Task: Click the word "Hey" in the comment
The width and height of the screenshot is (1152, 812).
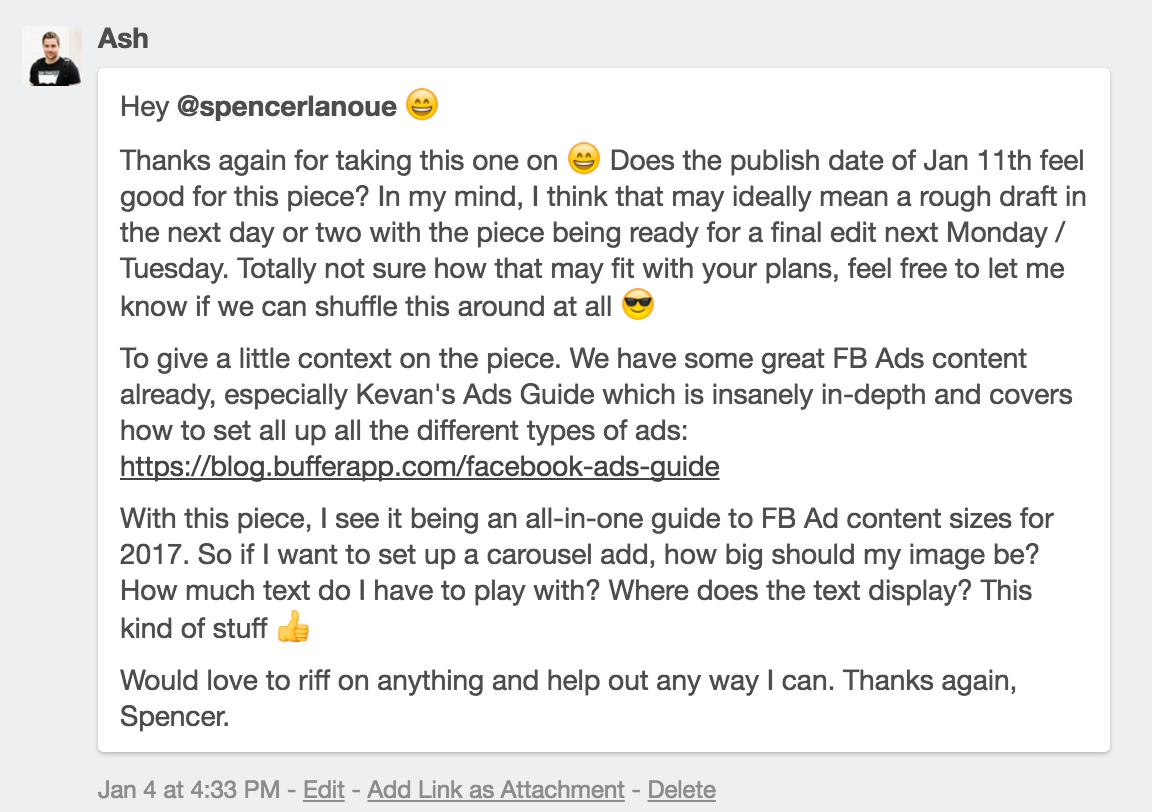Action: [145, 107]
